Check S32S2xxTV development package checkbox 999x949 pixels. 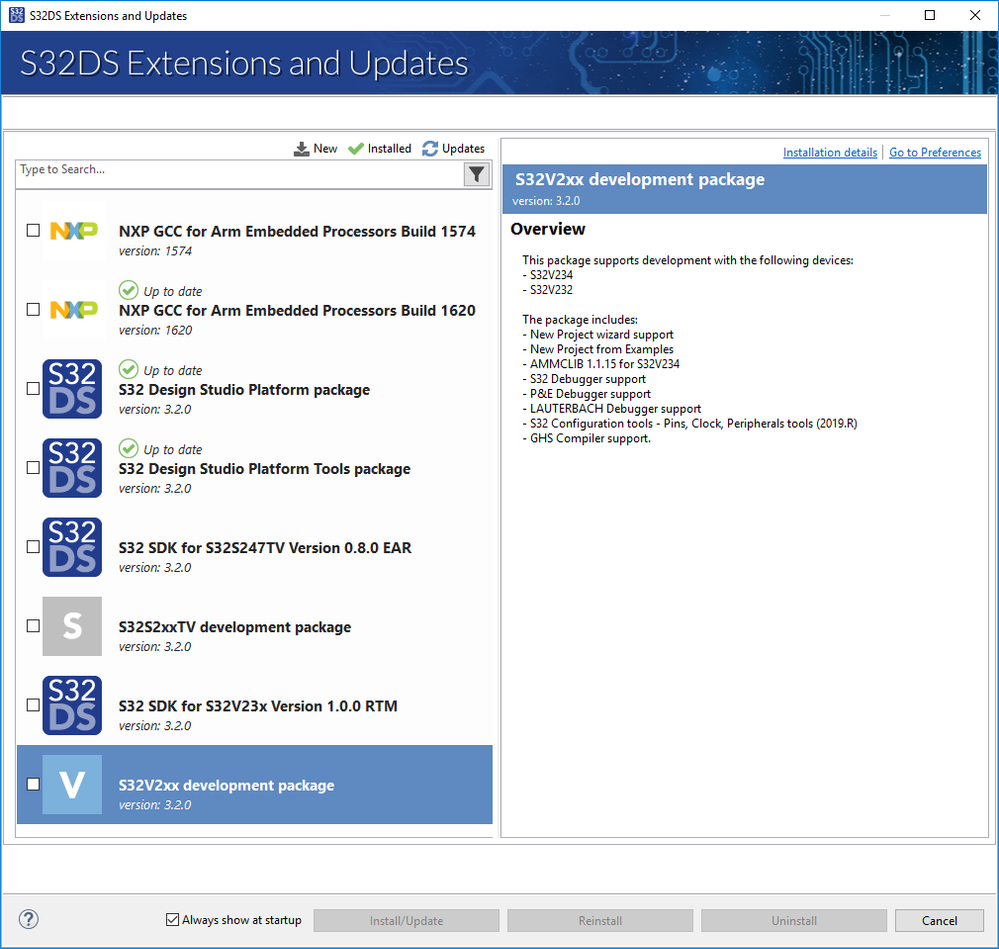pos(33,625)
